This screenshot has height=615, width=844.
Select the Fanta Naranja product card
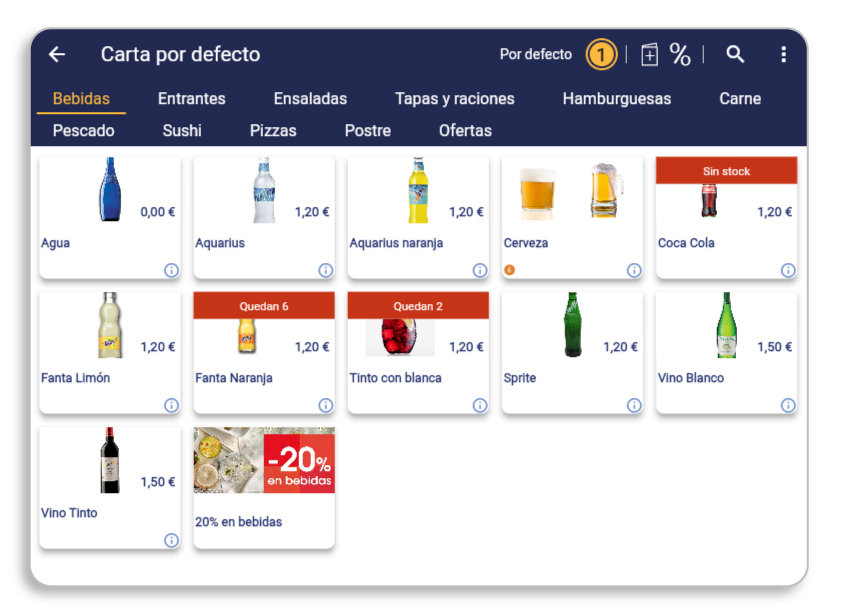pos(264,352)
